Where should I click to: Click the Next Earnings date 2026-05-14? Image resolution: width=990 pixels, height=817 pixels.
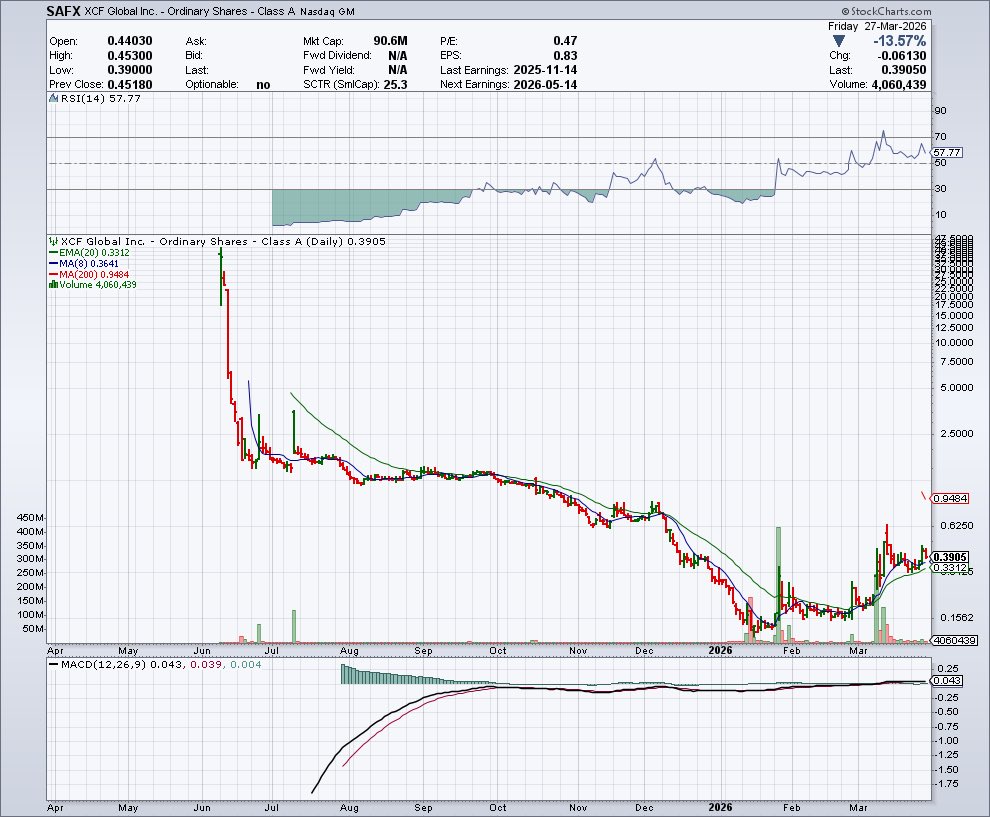click(545, 85)
